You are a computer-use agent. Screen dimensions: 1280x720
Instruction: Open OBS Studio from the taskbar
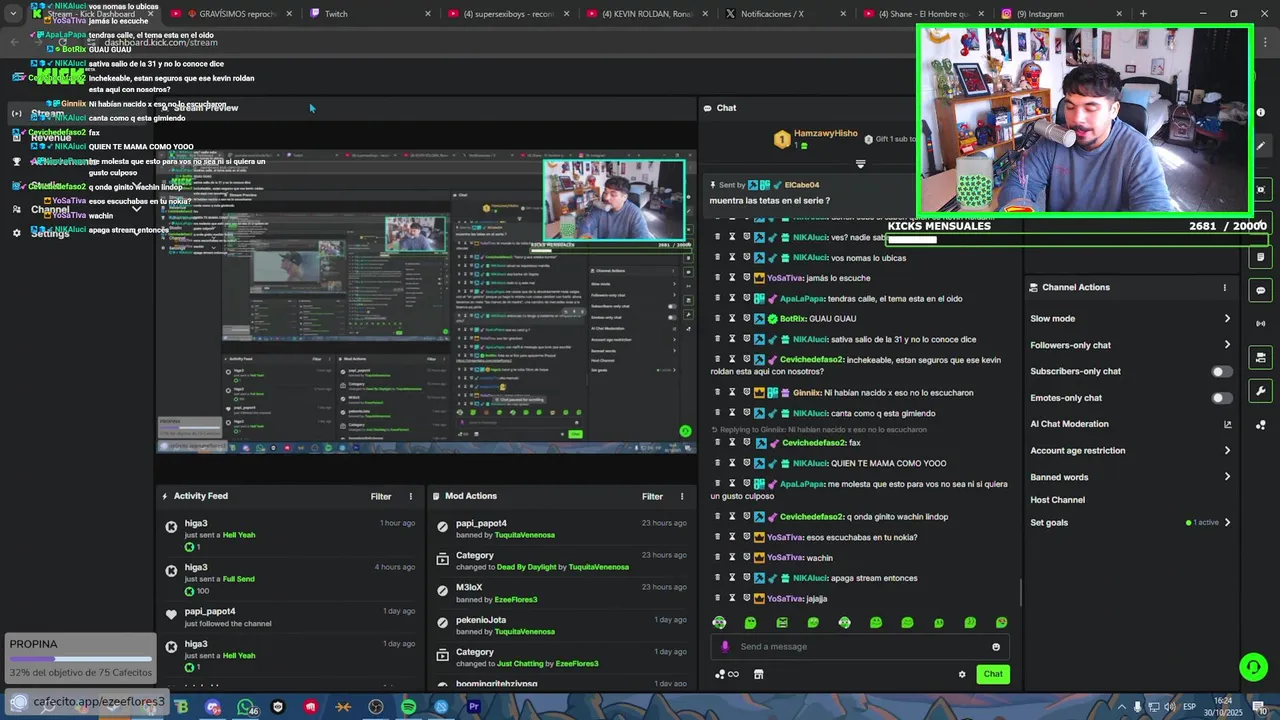click(x=376, y=707)
